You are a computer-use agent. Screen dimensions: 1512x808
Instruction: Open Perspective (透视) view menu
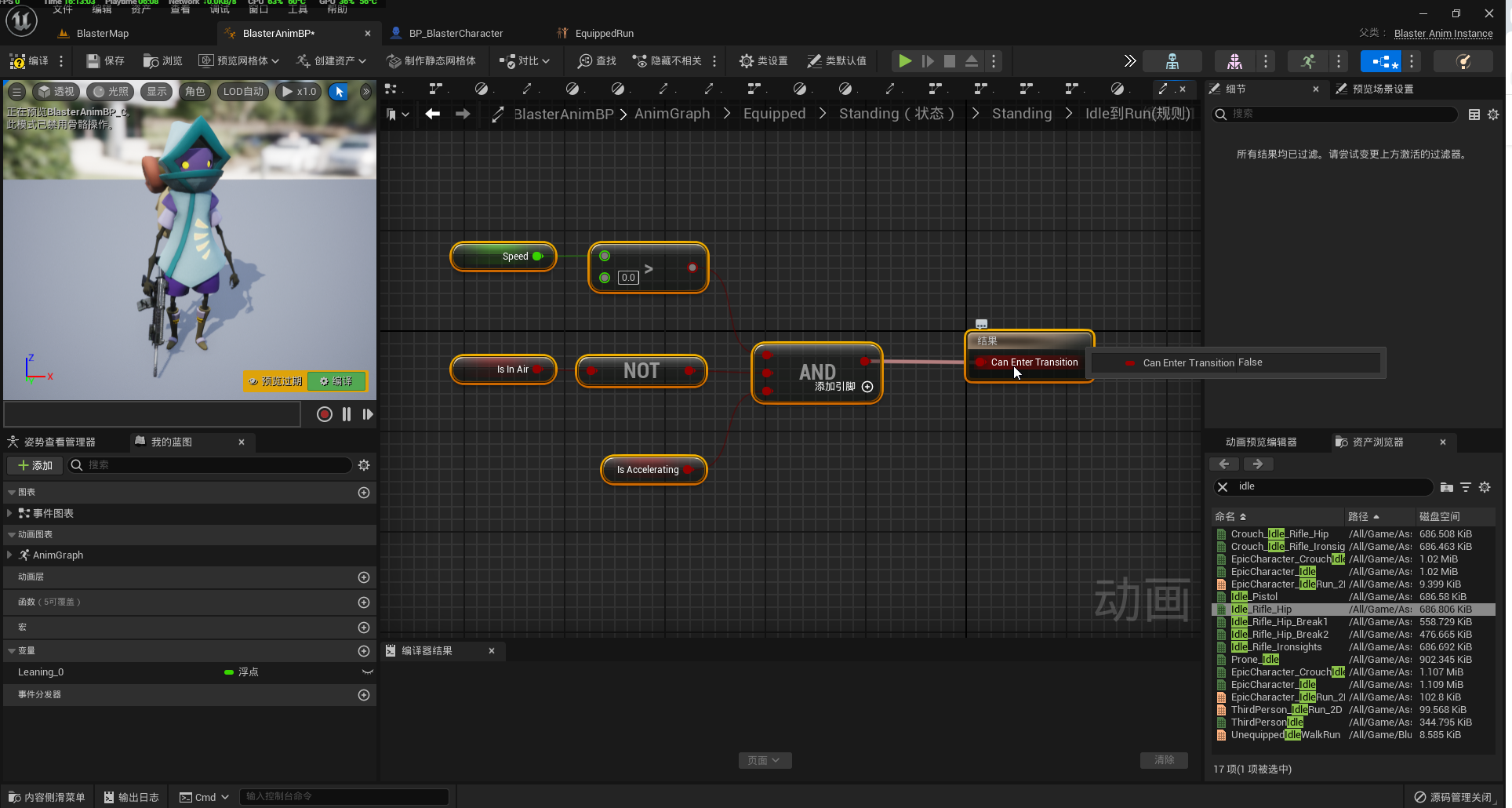pos(56,92)
